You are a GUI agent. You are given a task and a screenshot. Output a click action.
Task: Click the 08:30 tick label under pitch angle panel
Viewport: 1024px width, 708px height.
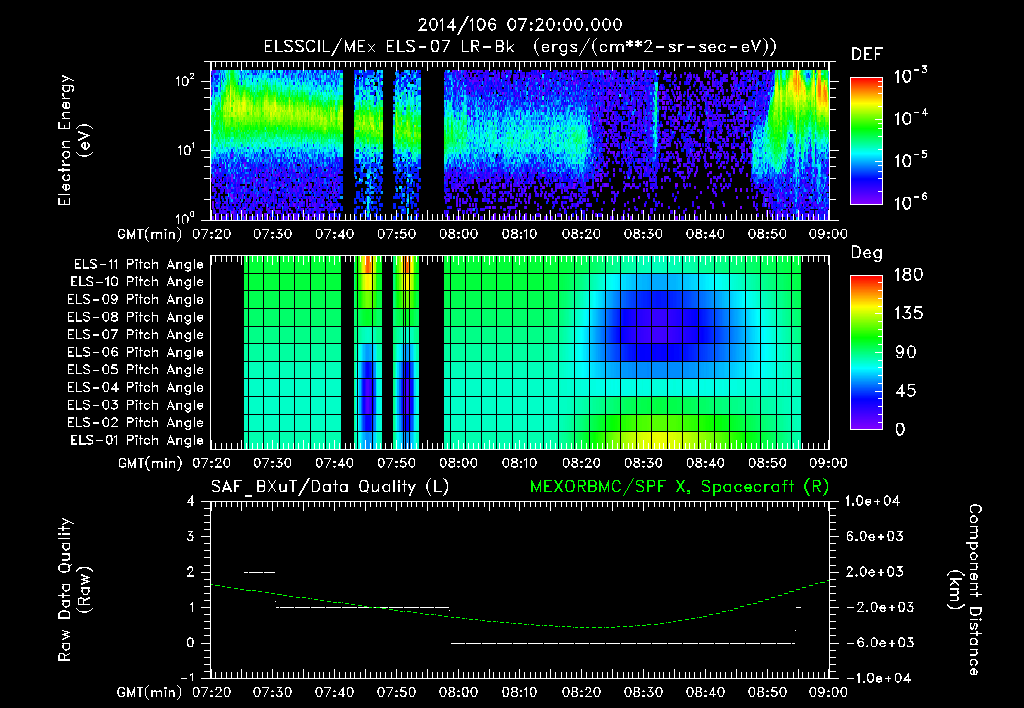(643, 463)
